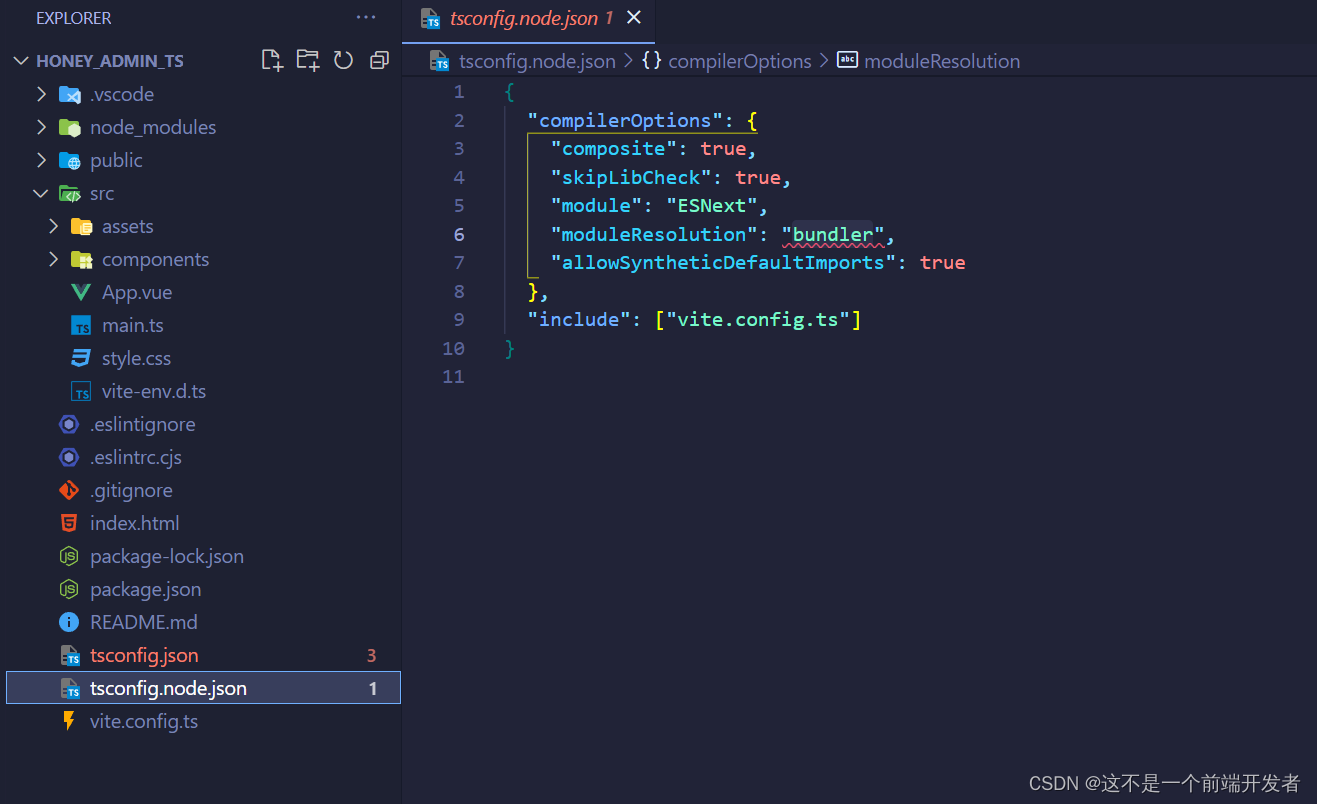Click the TypeScript icon beside main.ts

pyautogui.click(x=82, y=325)
